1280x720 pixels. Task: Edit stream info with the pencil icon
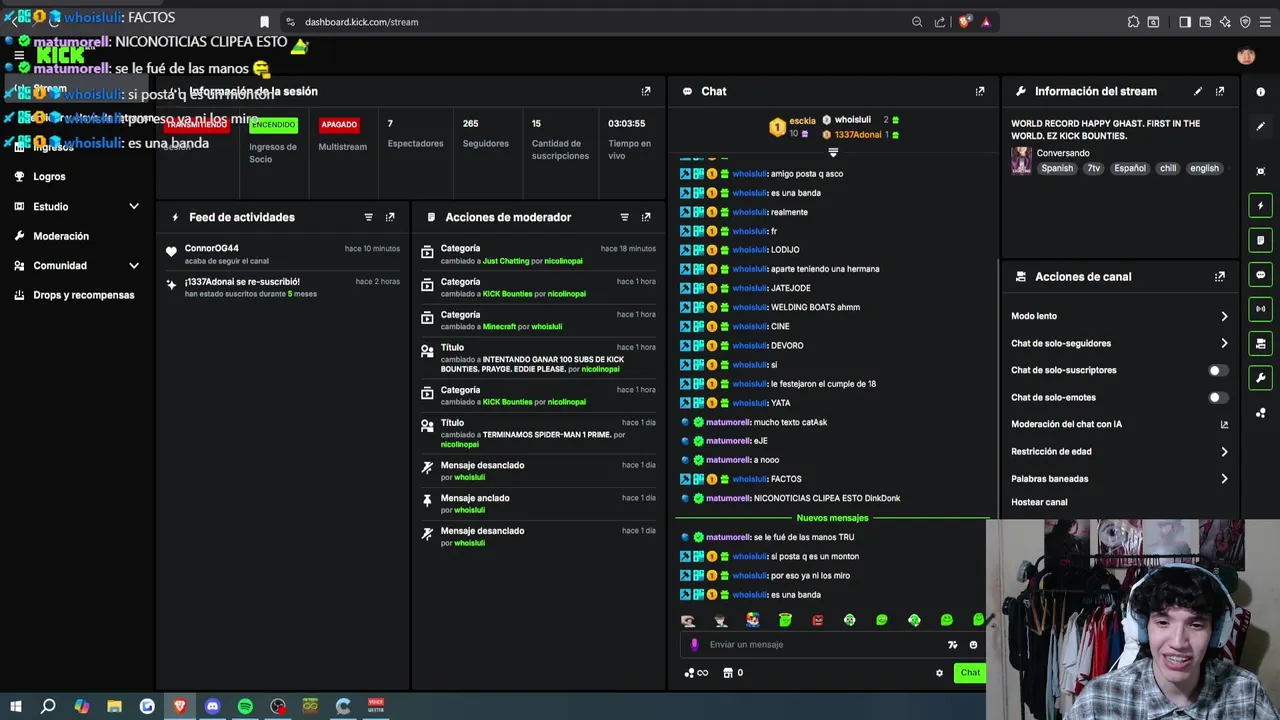pos(1198,91)
